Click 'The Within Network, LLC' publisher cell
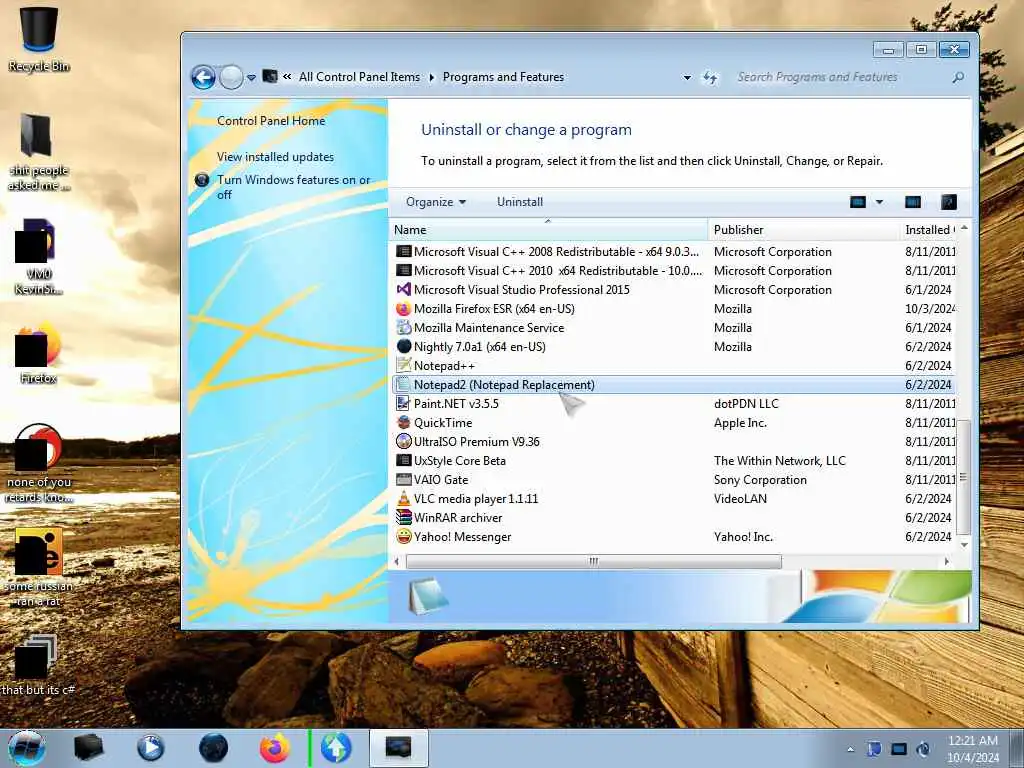This screenshot has height=768, width=1024. (x=779, y=460)
